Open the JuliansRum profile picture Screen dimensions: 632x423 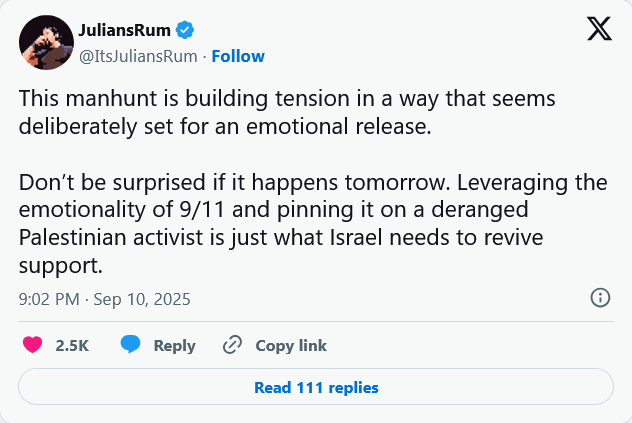(x=45, y=42)
